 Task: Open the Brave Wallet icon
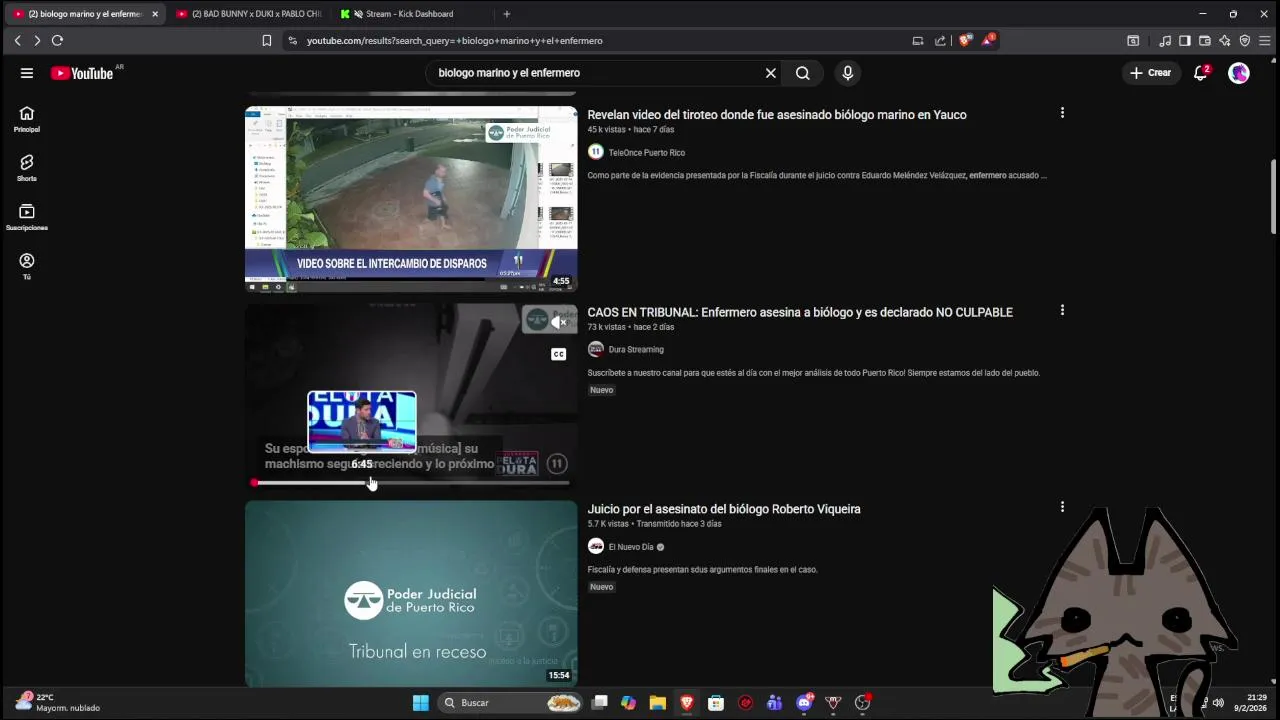click(1205, 41)
